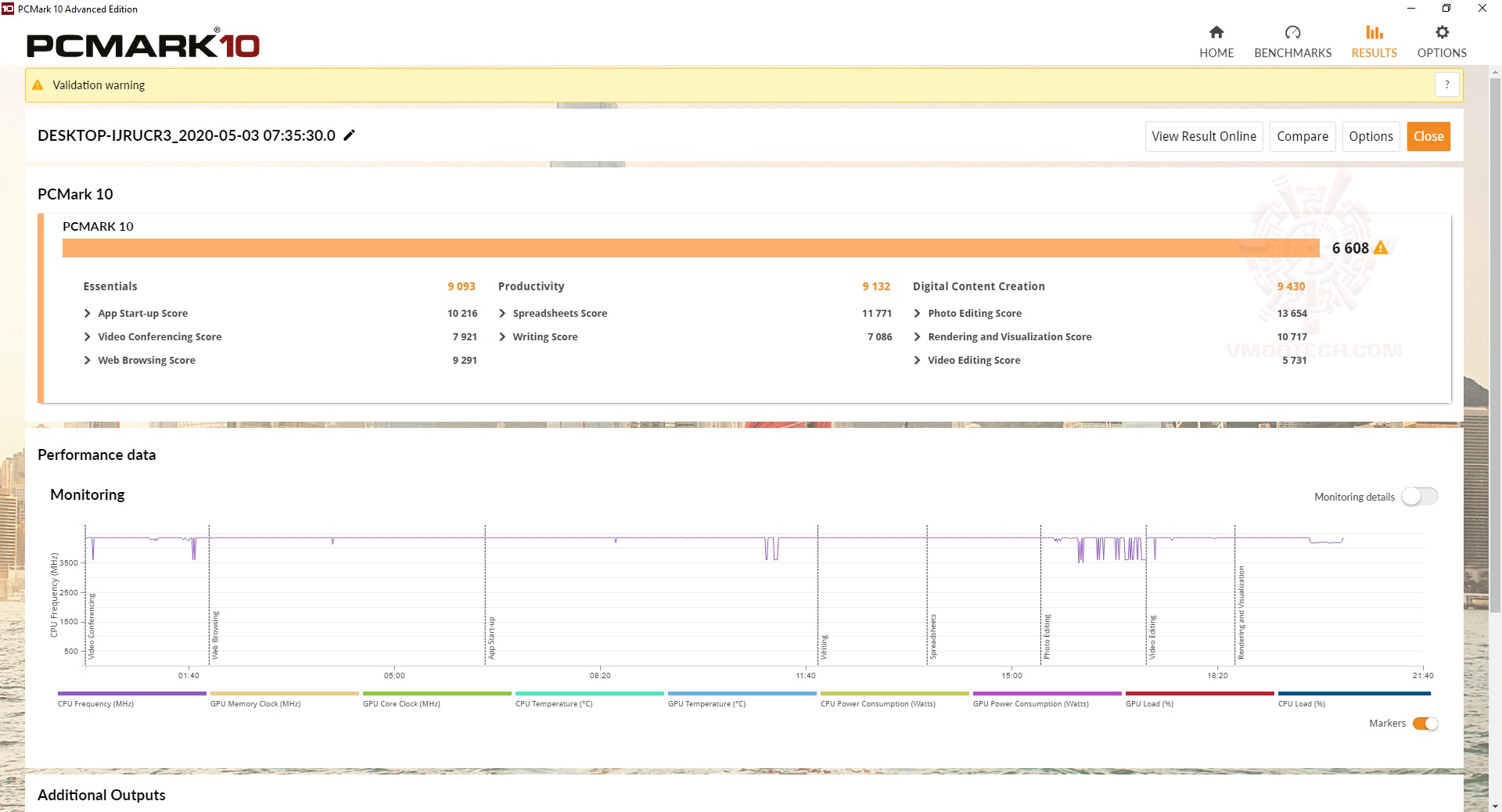The image size is (1502, 812).
Task: Click the Writing timeline marker
Action: (x=824, y=647)
